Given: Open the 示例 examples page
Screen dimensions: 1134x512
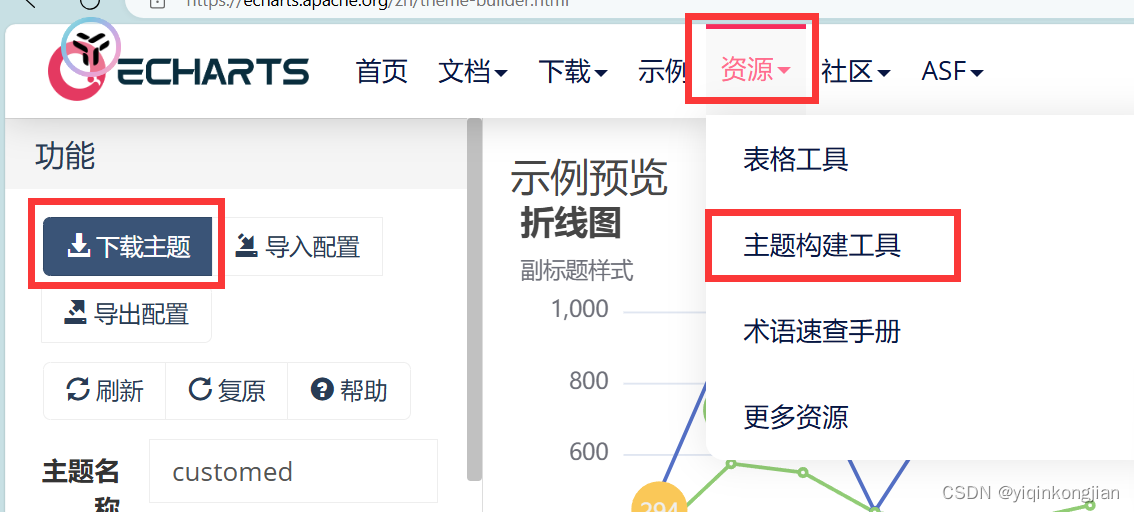Looking at the screenshot, I should [x=662, y=72].
